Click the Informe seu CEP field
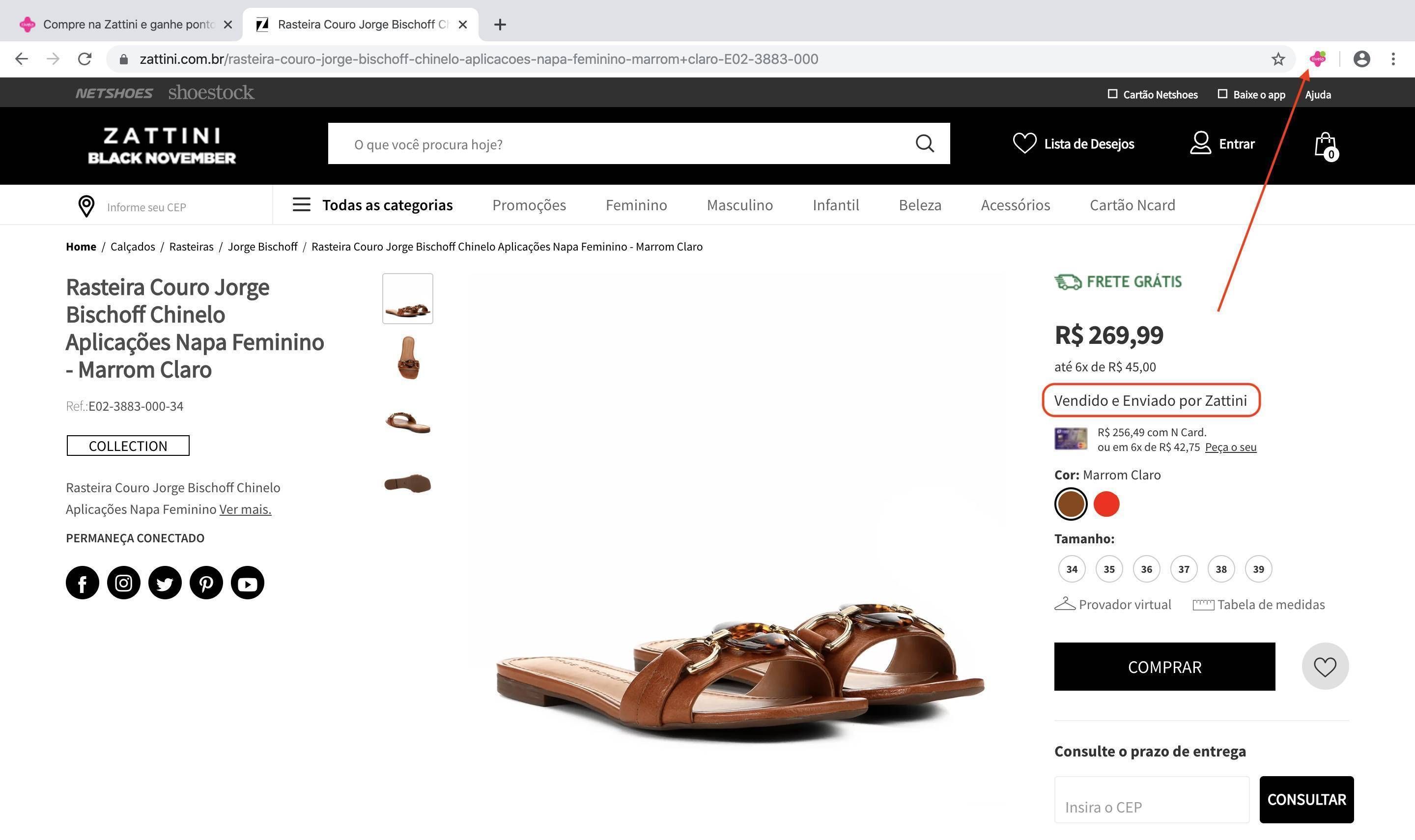 pos(146,207)
